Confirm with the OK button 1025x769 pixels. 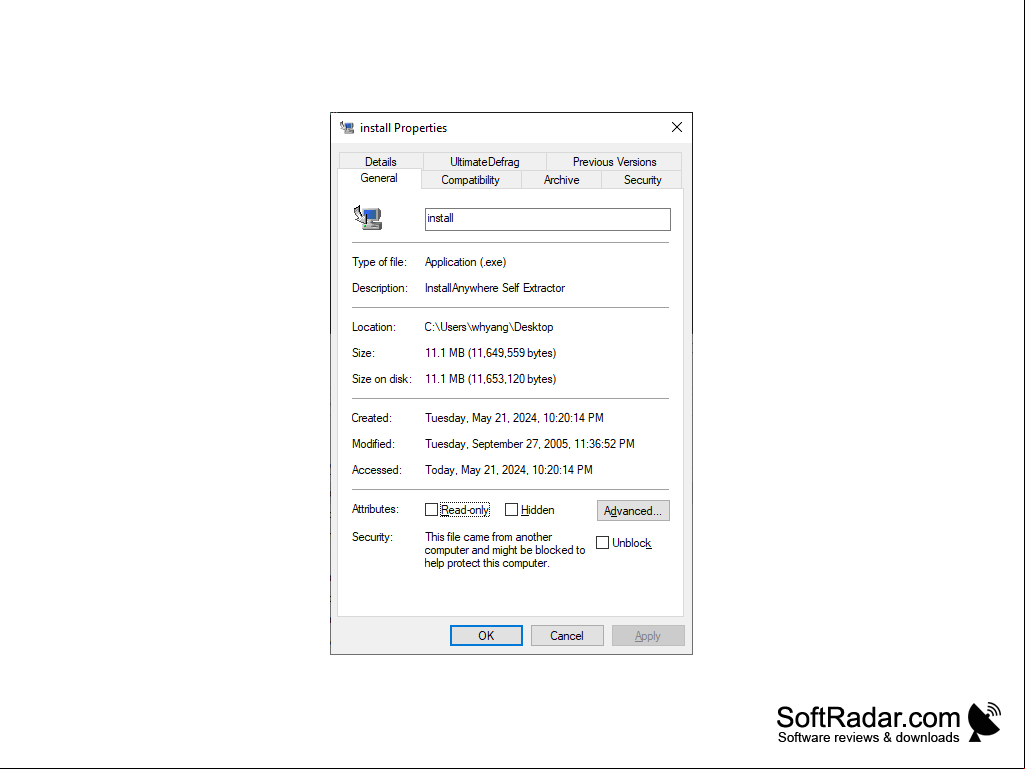[x=486, y=636]
